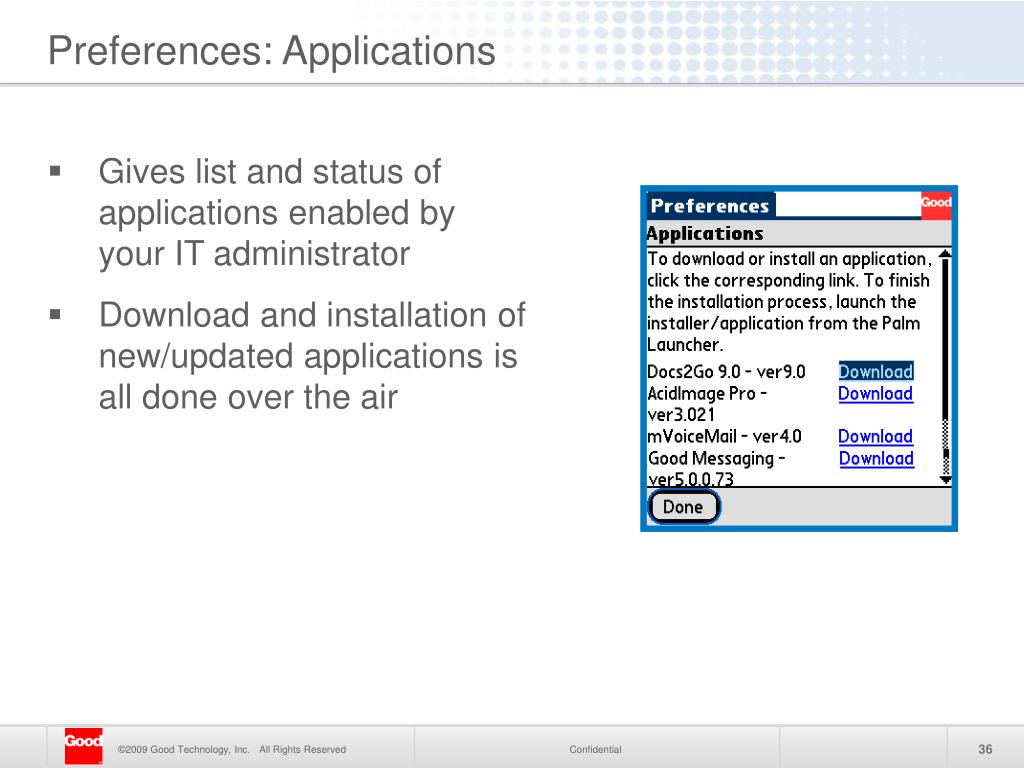Select Download link for Good Messaging
The image size is (1024, 768).
pos(876,458)
